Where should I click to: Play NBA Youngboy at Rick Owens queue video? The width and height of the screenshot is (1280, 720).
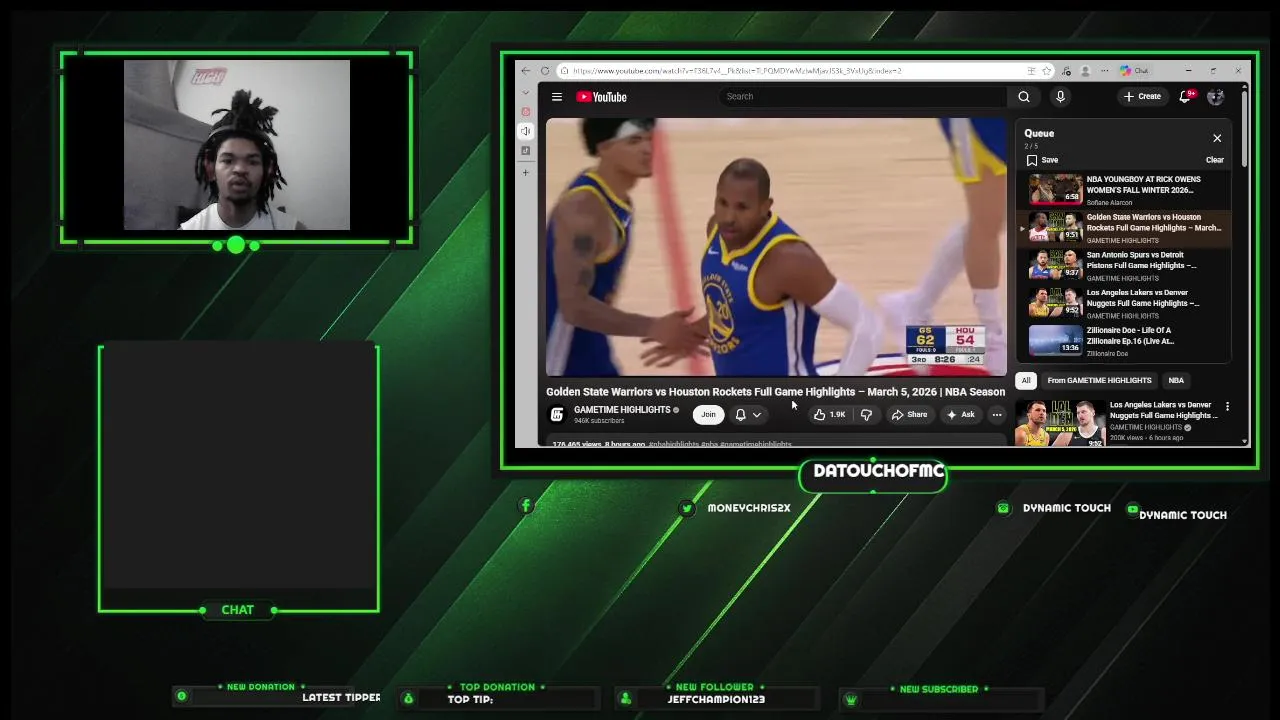click(x=1125, y=189)
